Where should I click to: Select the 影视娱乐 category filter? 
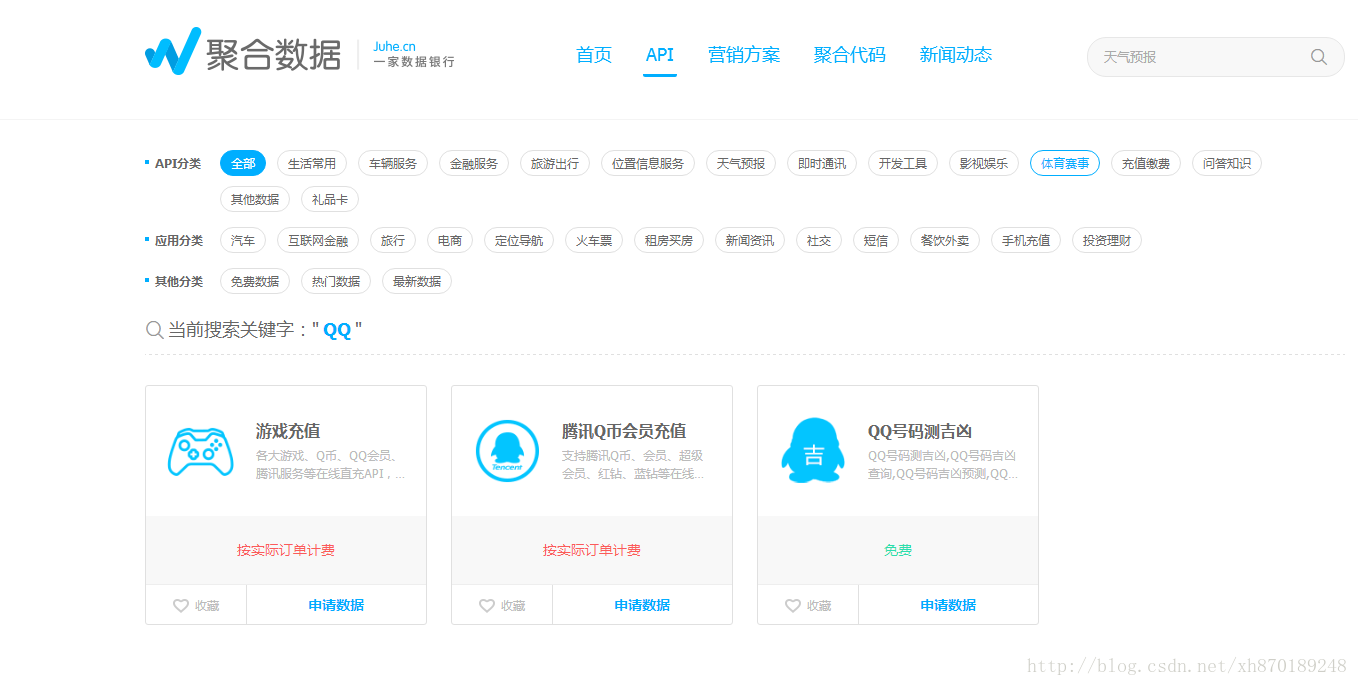tap(984, 163)
